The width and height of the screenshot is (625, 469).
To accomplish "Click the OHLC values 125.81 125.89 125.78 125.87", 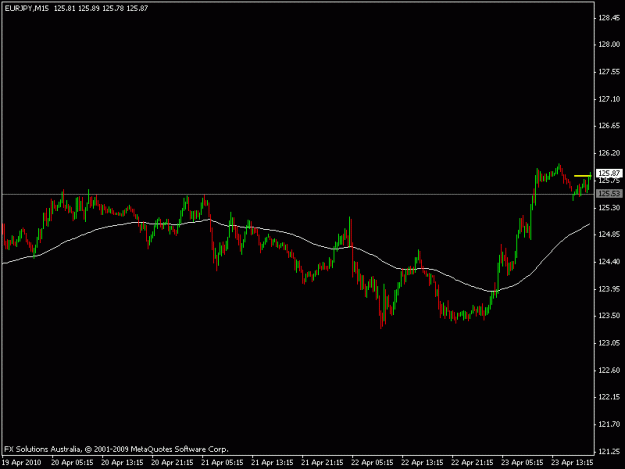I will coord(101,8).
